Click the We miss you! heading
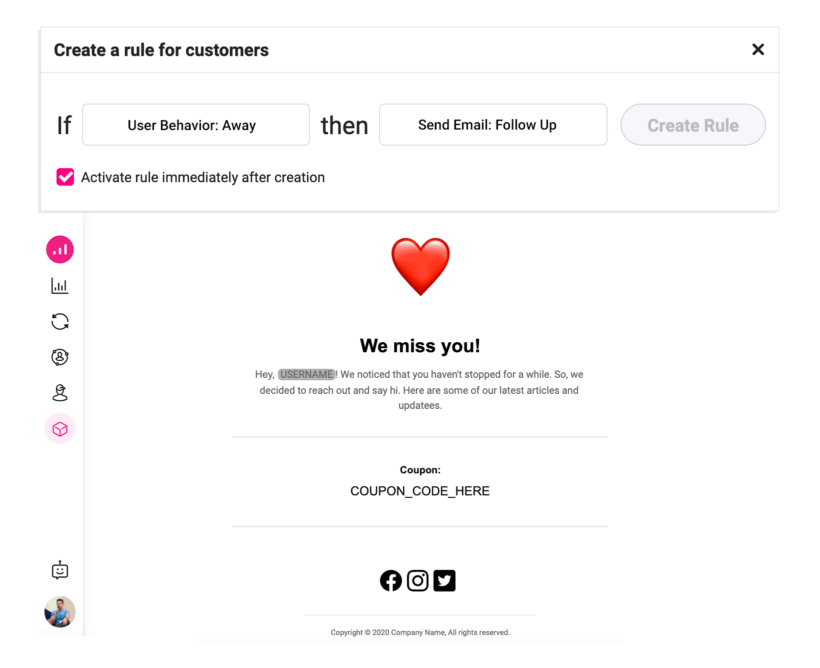Image resolution: width=820 pixels, height=668 pixels. pos(420,346)
